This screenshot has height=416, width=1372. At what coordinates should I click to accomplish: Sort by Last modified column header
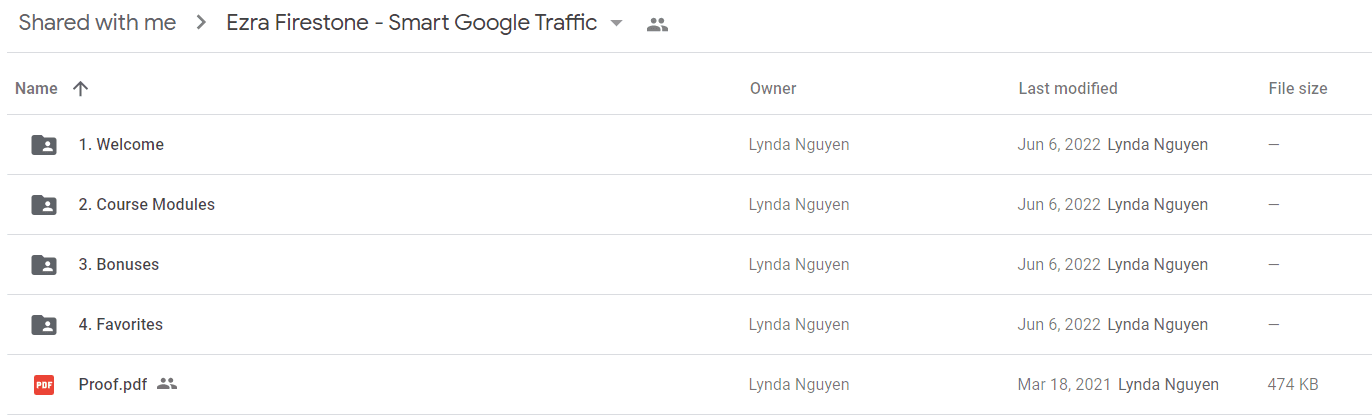[x=1068, y=88]
